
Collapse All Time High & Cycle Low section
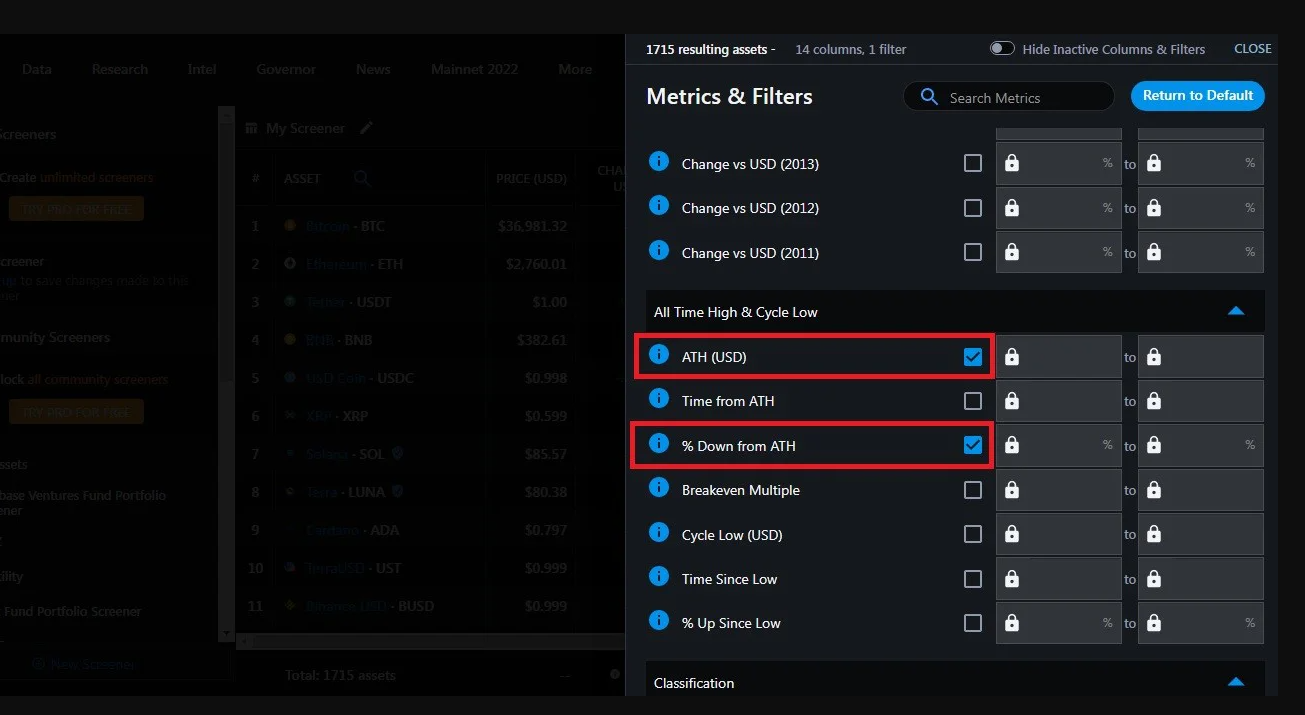pos(1236,311)
